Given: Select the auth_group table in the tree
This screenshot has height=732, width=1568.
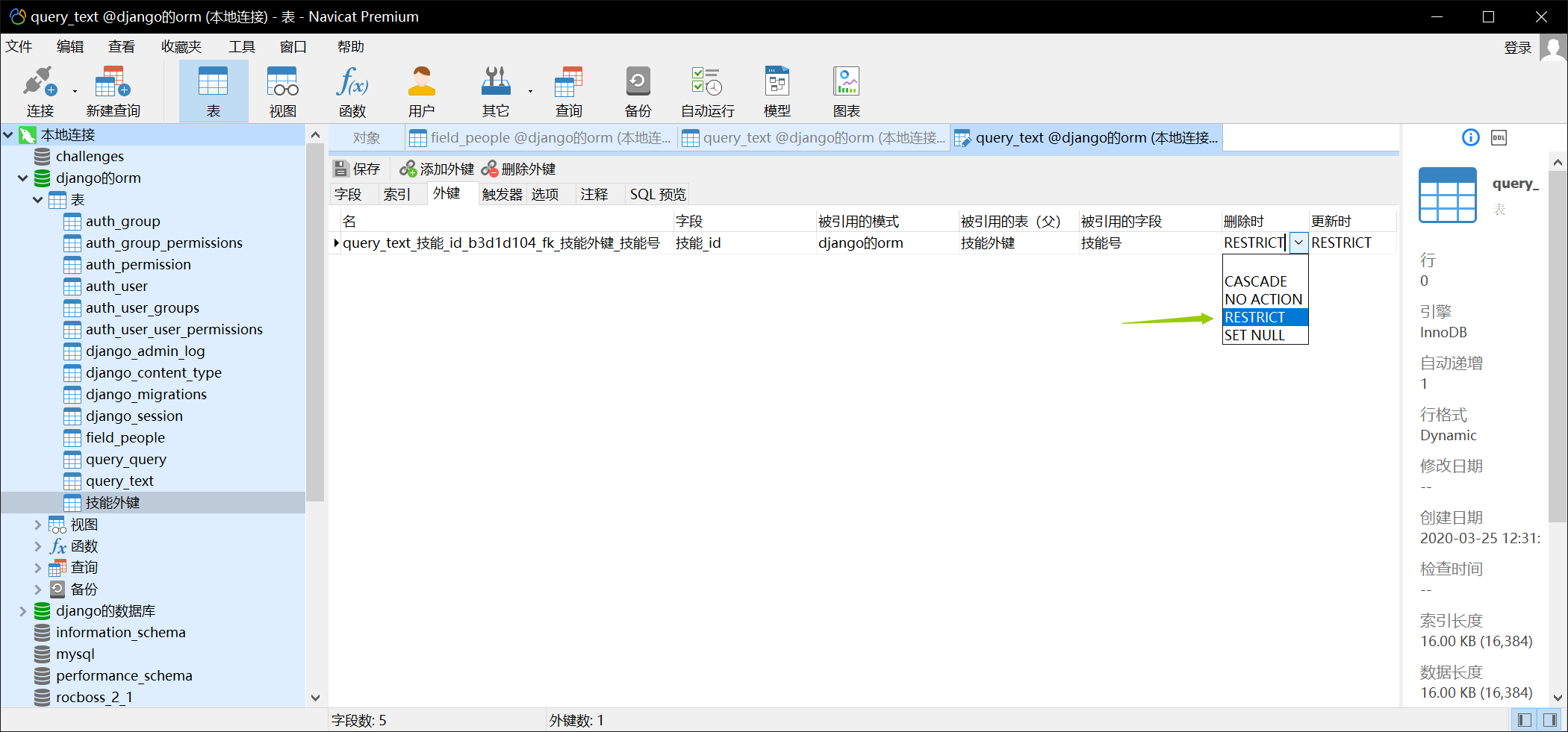Looking at the screenshot, I should point(122,222).
